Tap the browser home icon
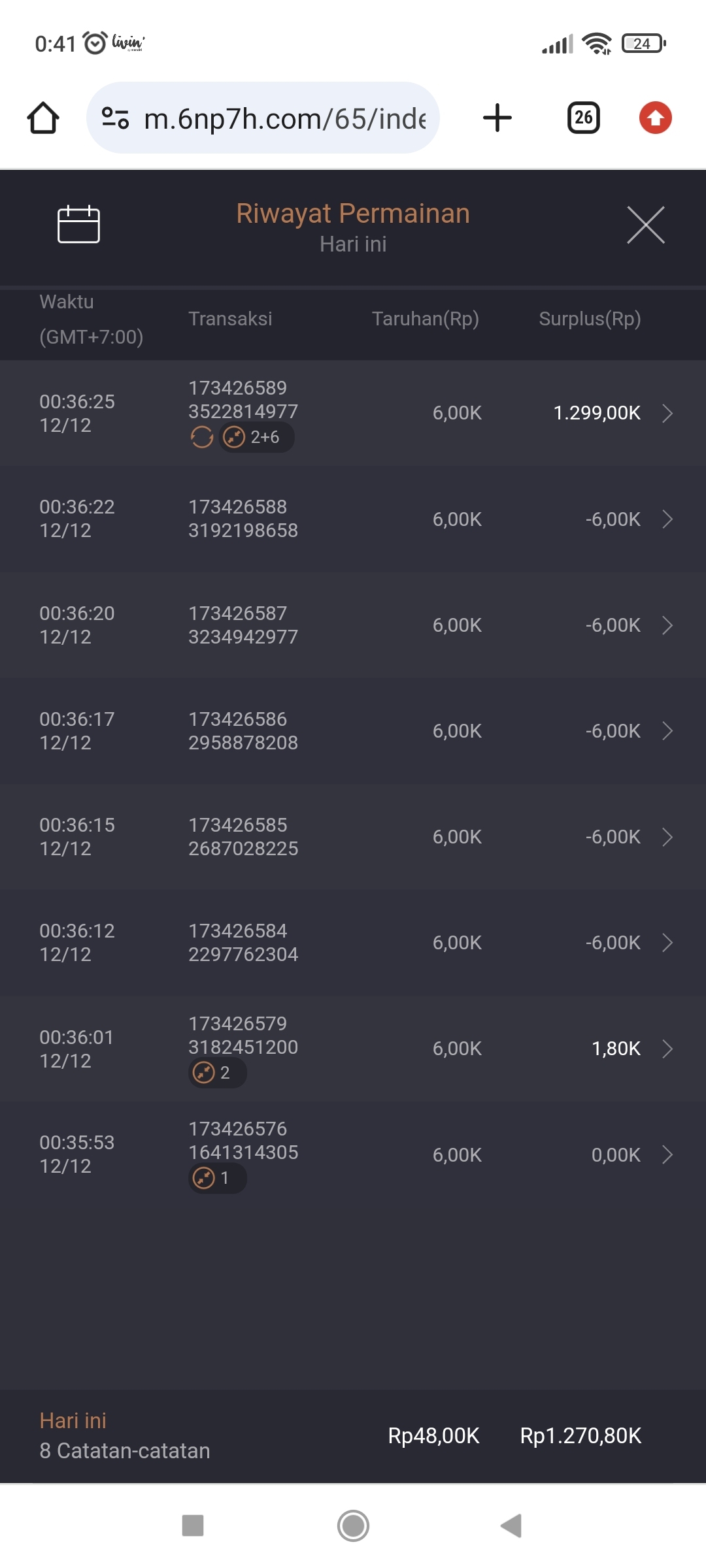The height and width of the screenshot is (1568, 706). click(43, 118)
